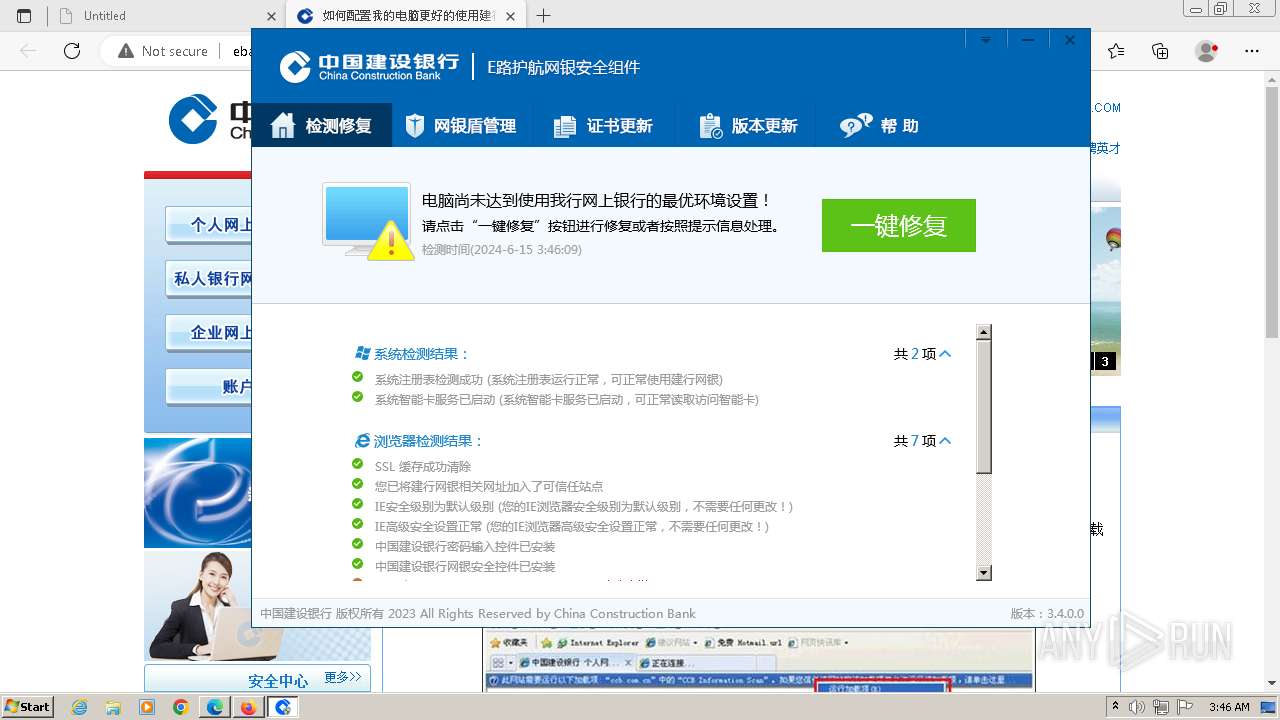Launch Firefox from taskbar

(248, 707)
